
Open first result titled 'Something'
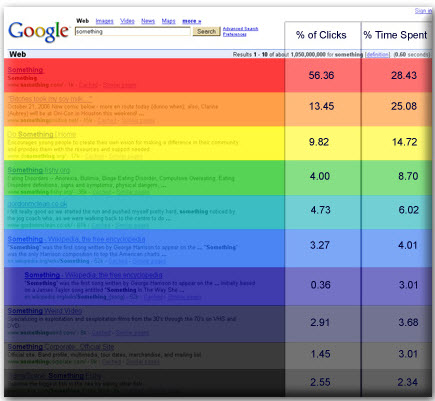click(25, 70)
